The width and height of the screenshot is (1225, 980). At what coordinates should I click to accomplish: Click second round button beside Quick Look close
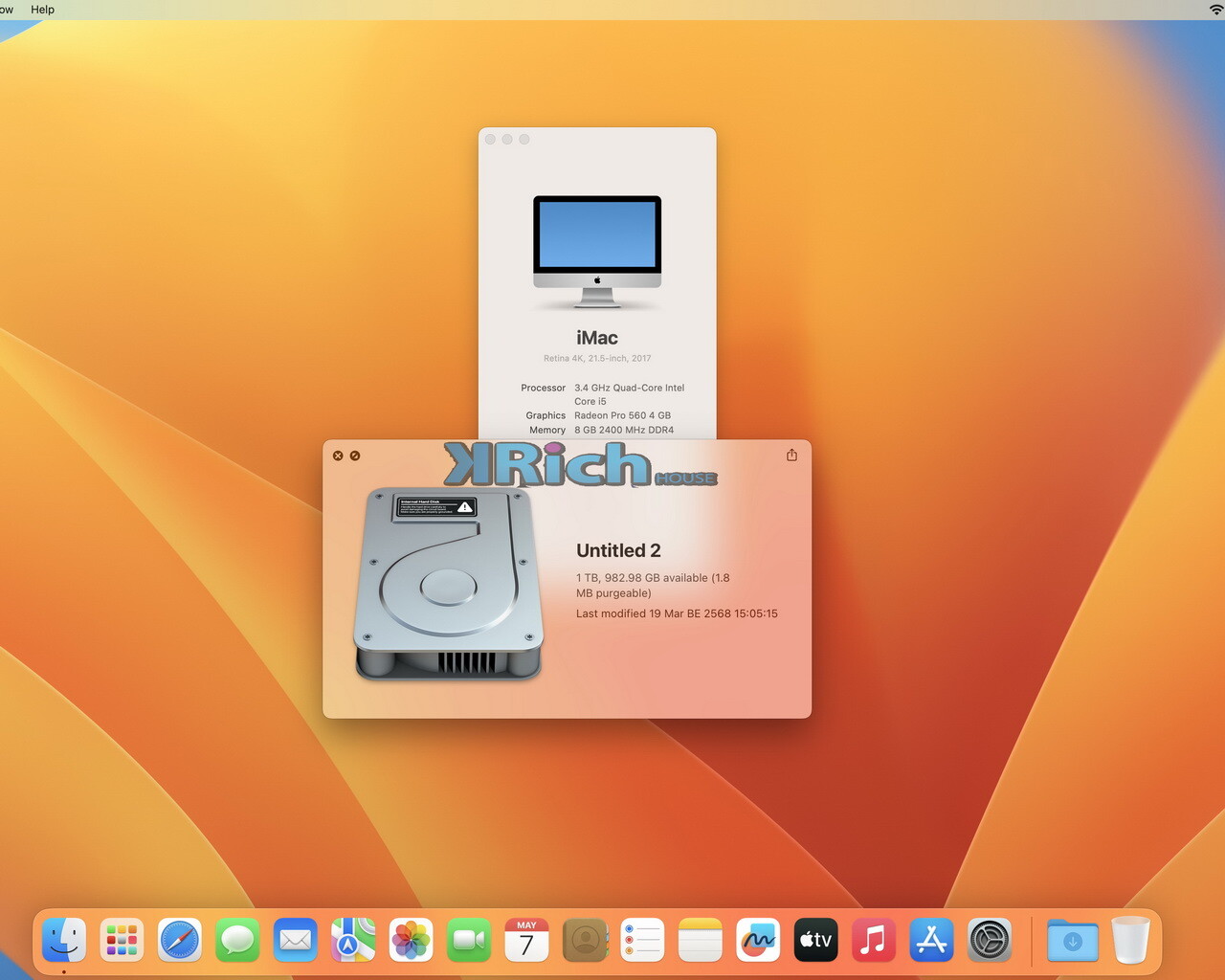coord(355,456)
